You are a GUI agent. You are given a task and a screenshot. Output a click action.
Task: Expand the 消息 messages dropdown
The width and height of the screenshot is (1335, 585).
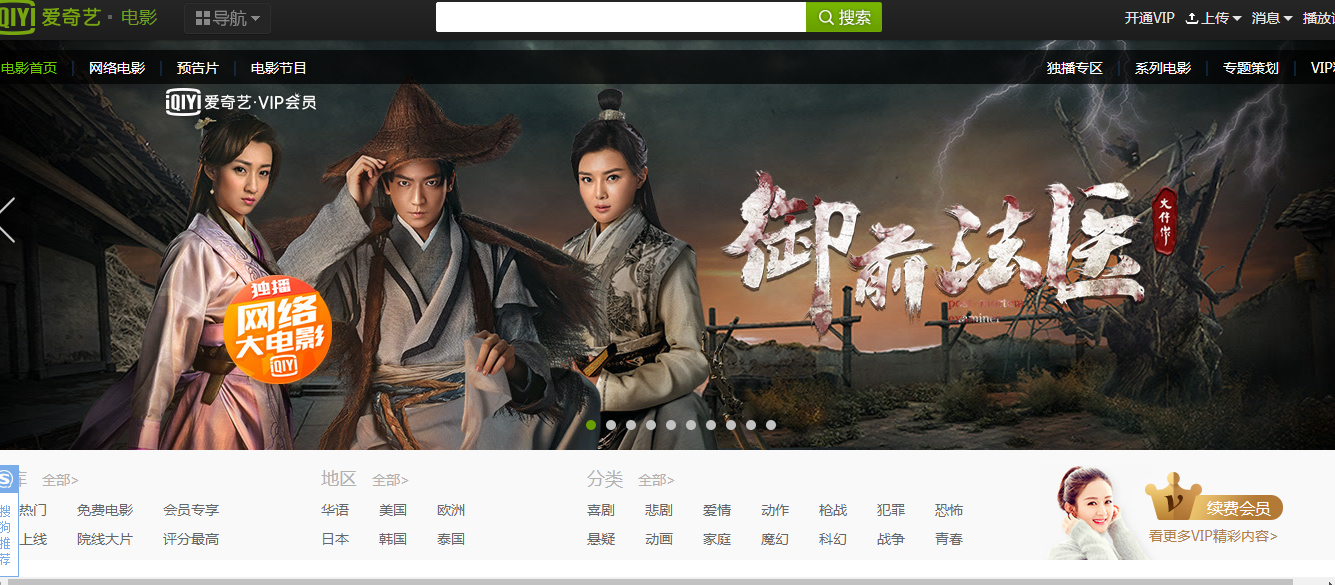tap(1272, 18)
